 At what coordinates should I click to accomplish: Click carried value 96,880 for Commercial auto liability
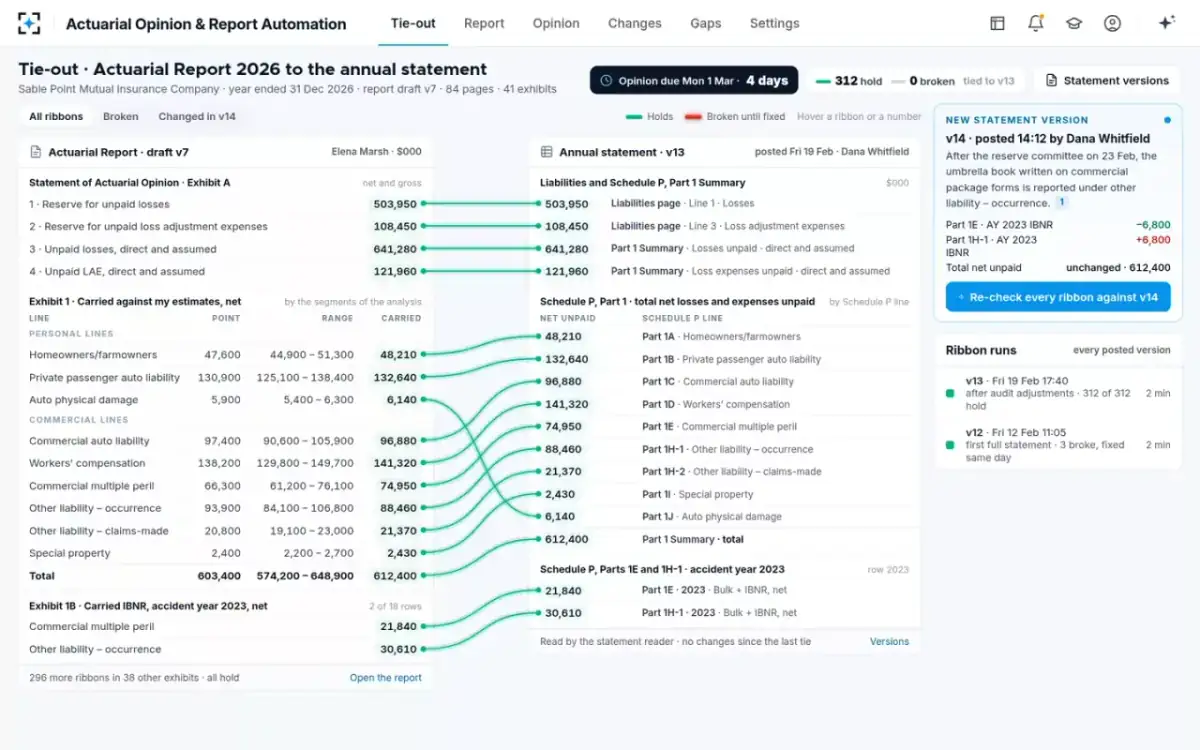[398, 441]
